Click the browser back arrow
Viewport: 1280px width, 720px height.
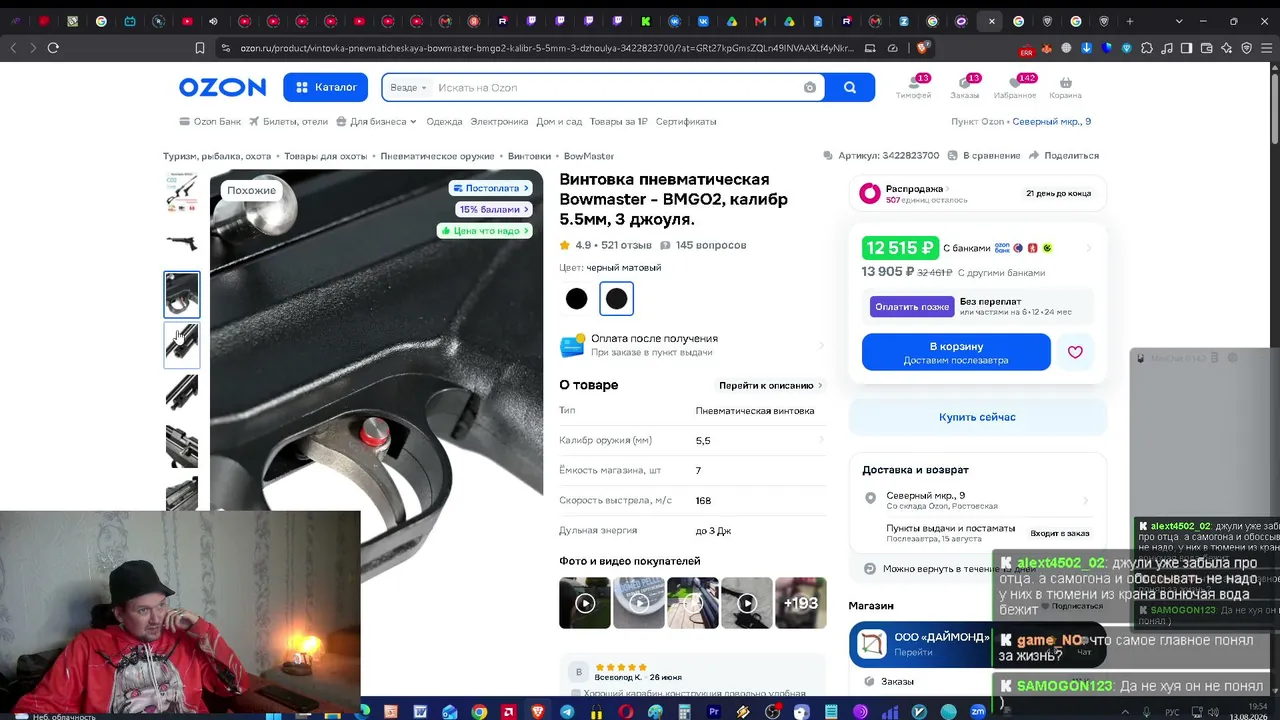pos(13,47)
